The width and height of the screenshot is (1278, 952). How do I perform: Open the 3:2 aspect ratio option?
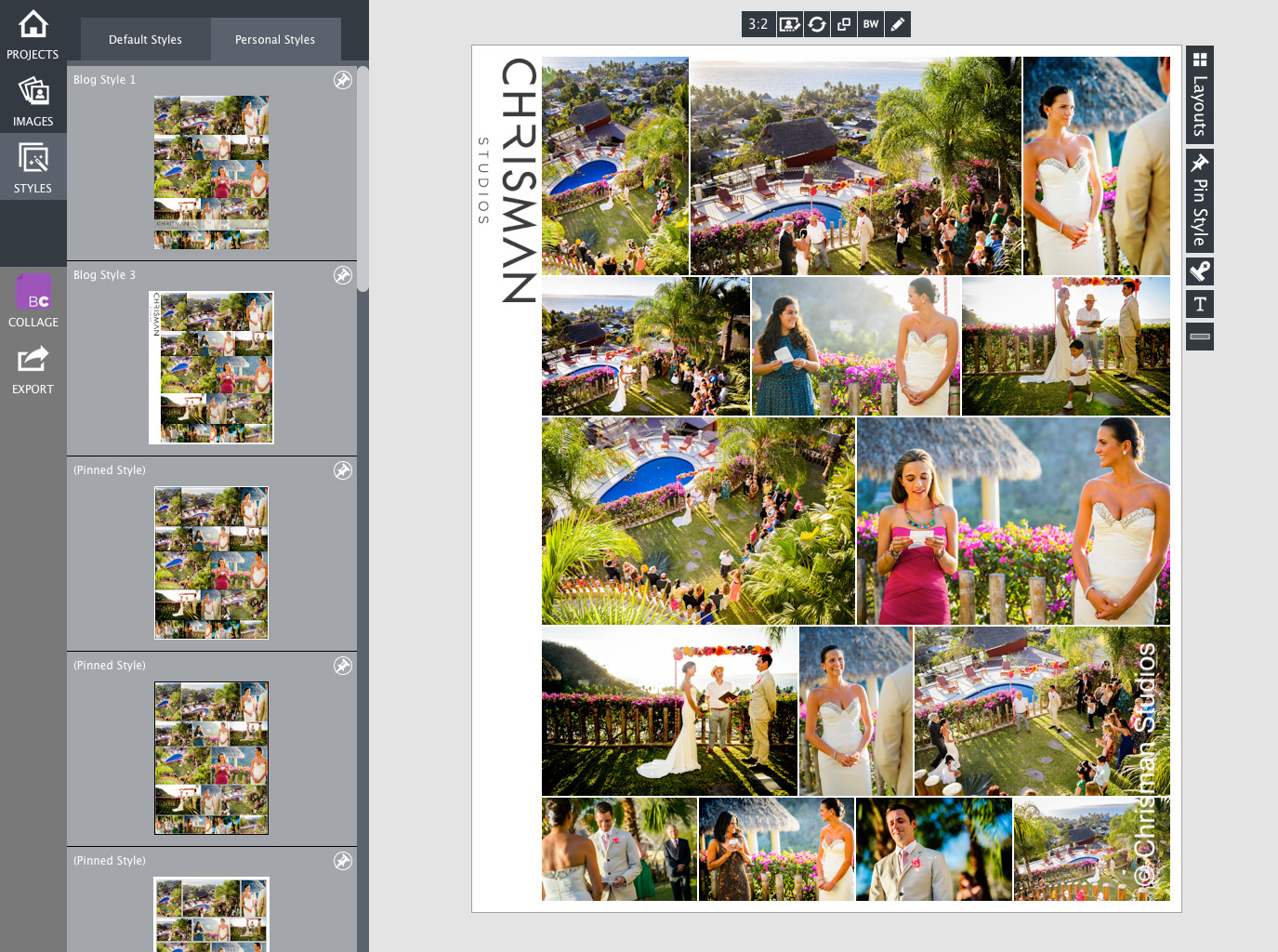(758, 24)
